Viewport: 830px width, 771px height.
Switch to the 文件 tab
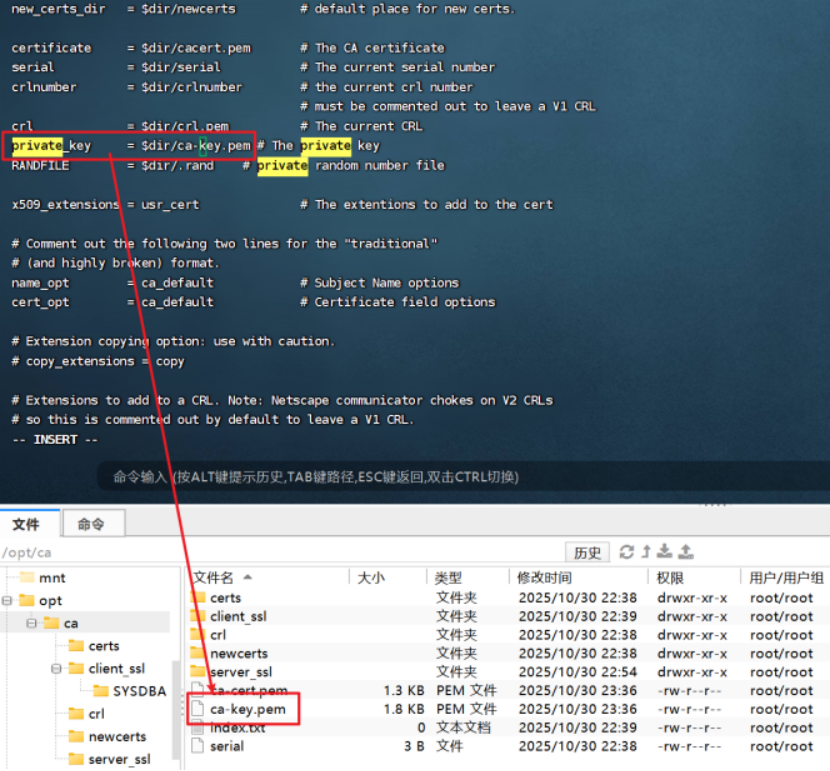30,524
